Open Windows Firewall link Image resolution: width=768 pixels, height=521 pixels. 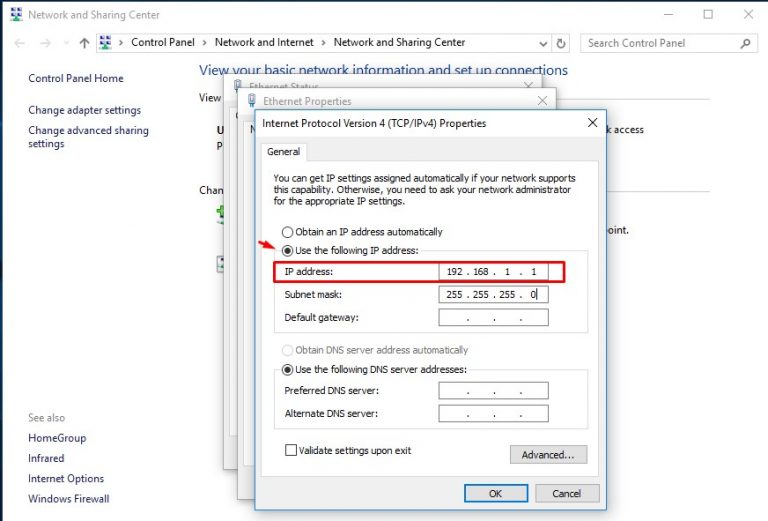pyautogui.click(x=69, y=498)
